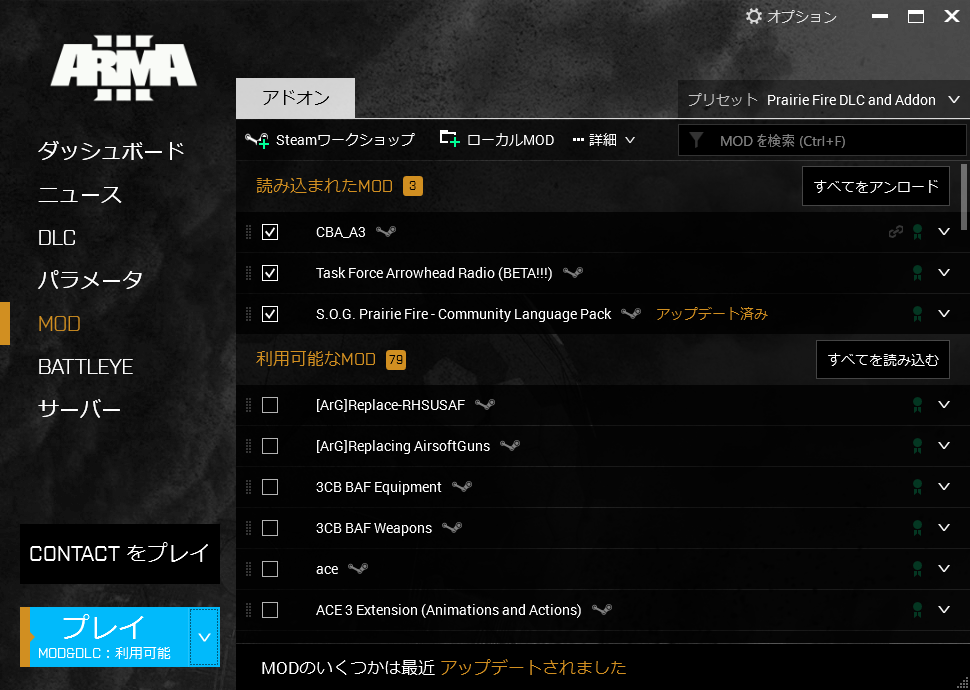Click すべてを読み込む button
The width and height of the screenshot is (970, 690).
(883, 360)
